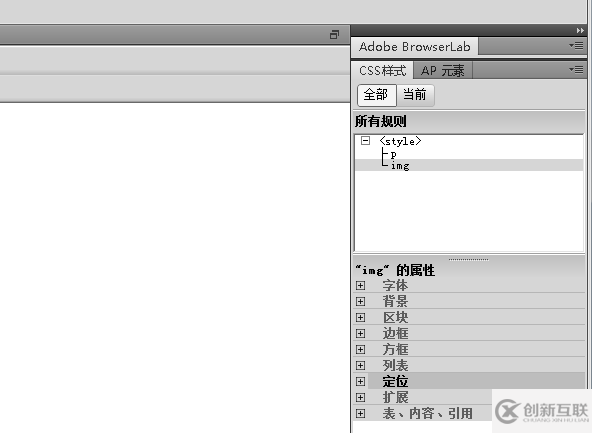Switch to the AP 元素 tab
Screen dimensions: 592x433
click(x=442, y=71)
